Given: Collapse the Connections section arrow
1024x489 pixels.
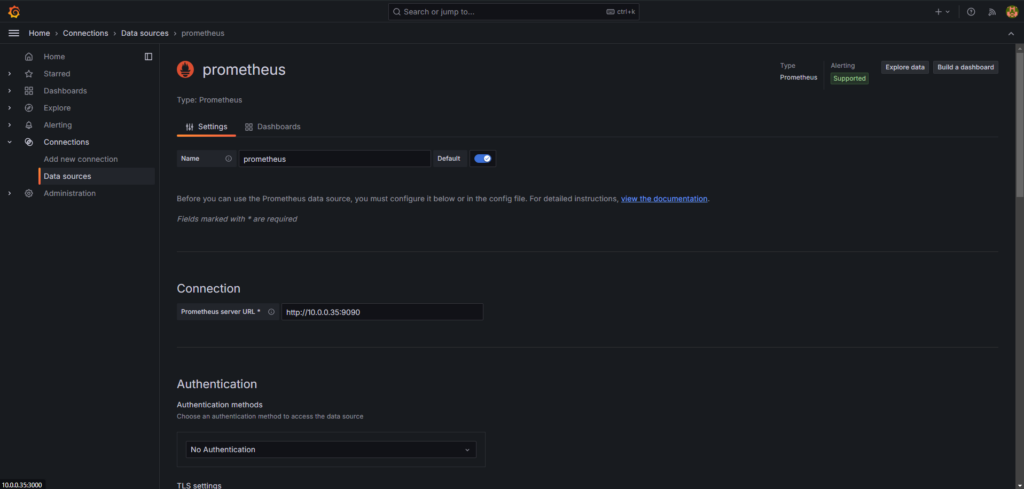Looking at the screenshot, I should pyautogui.click(x=9, y=142).
